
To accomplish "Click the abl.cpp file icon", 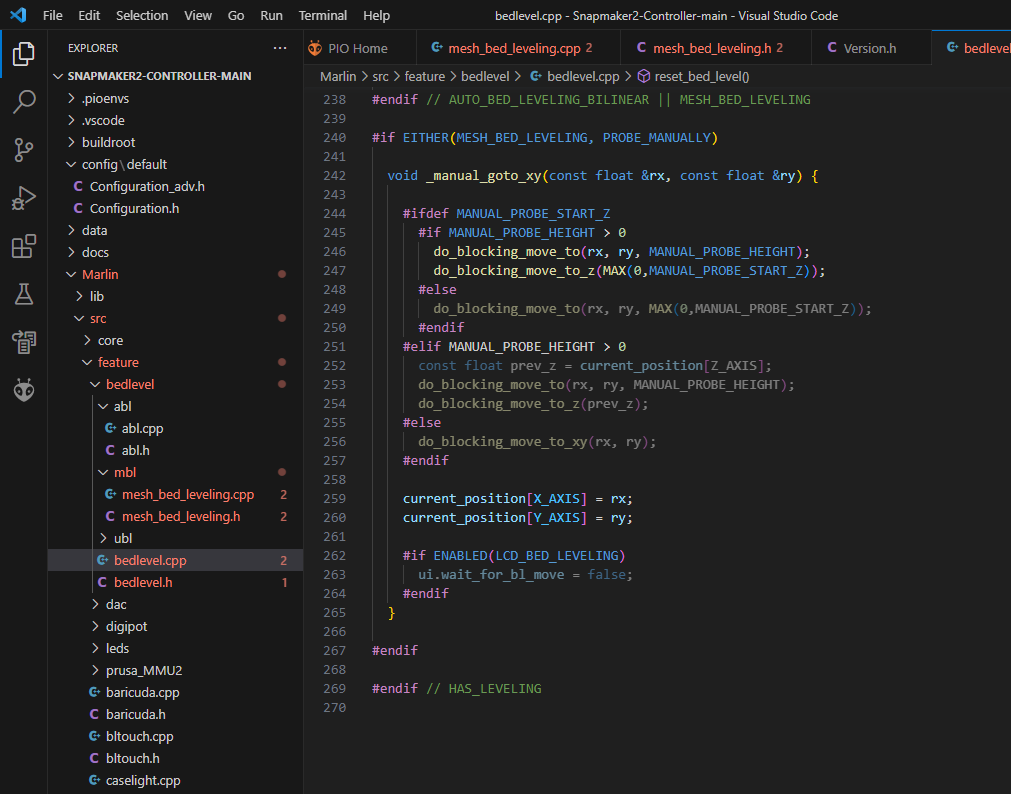I will point(110,428).
